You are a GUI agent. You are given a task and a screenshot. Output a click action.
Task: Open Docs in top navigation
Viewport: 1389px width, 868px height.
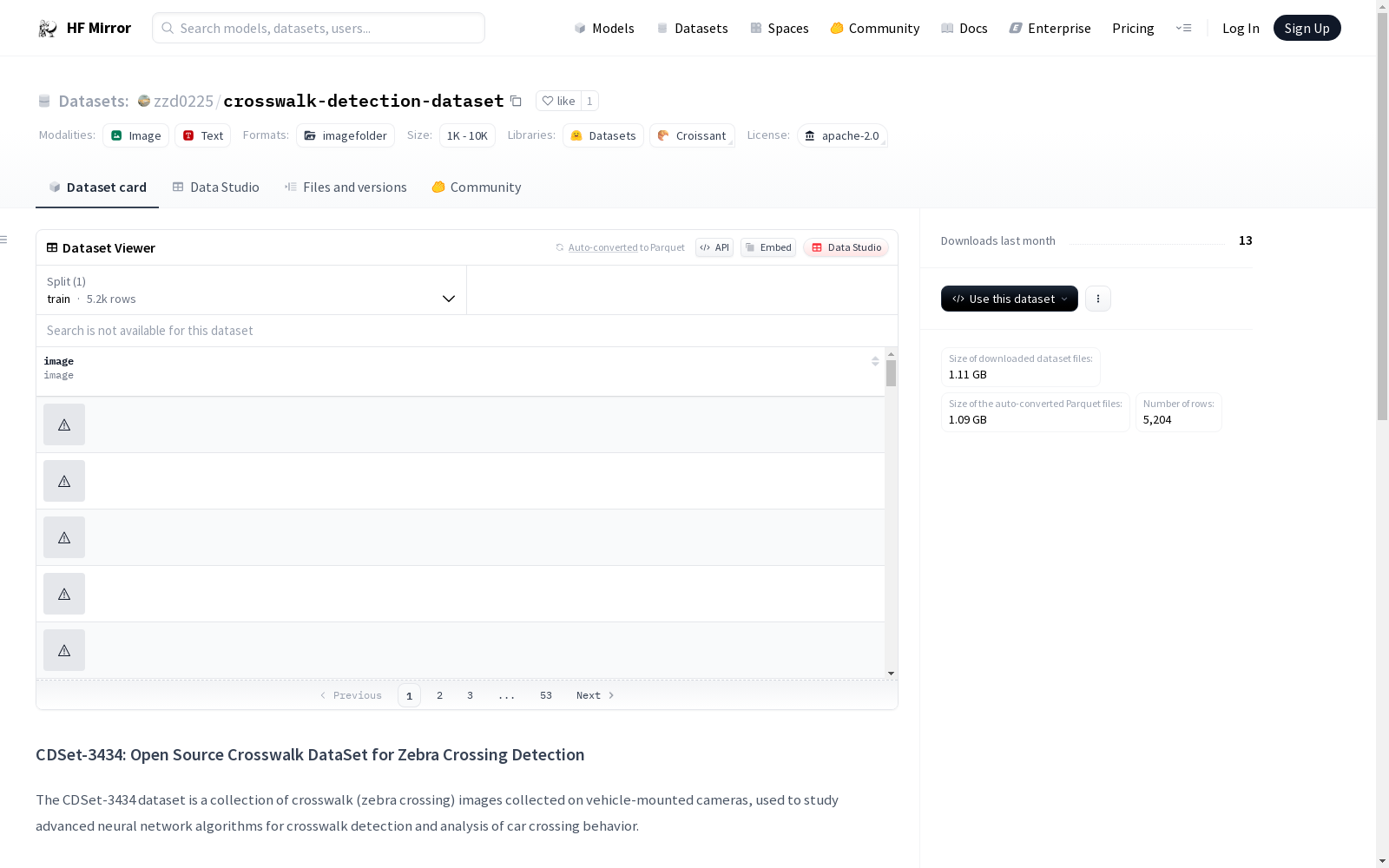[x=964, y=29]
